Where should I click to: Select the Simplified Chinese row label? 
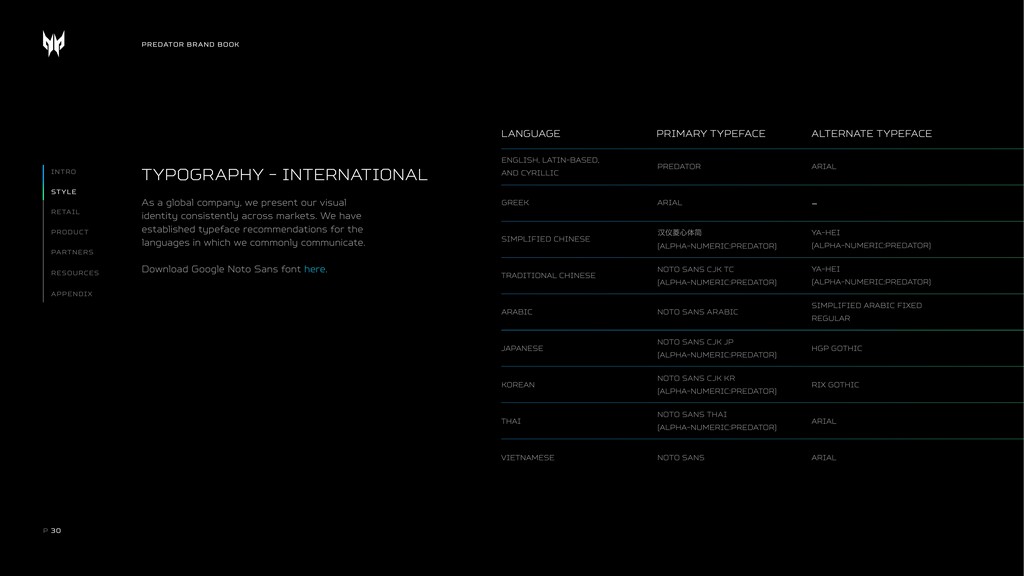coord(545,239)
